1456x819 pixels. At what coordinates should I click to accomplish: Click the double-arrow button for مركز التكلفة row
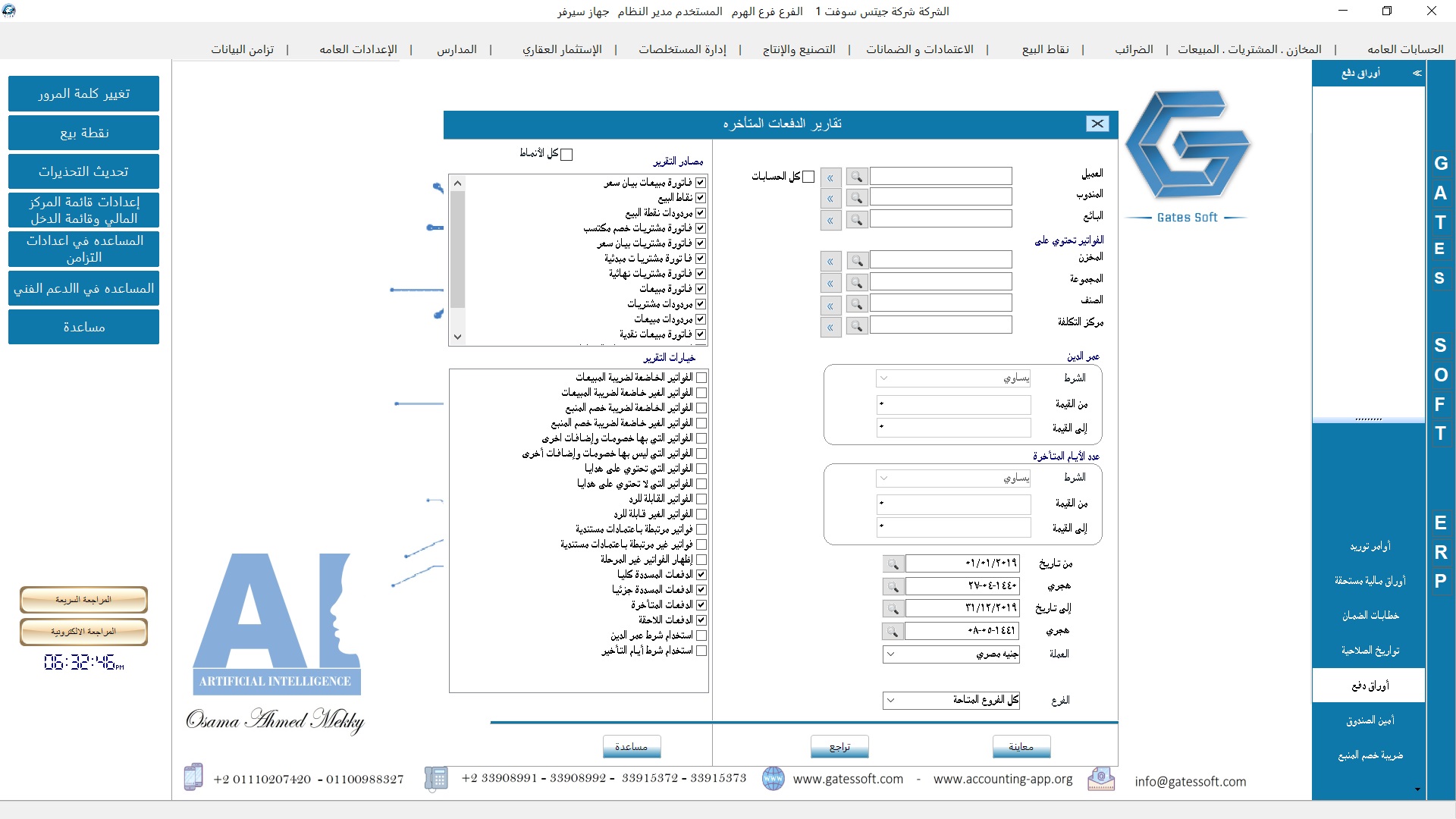830,327
